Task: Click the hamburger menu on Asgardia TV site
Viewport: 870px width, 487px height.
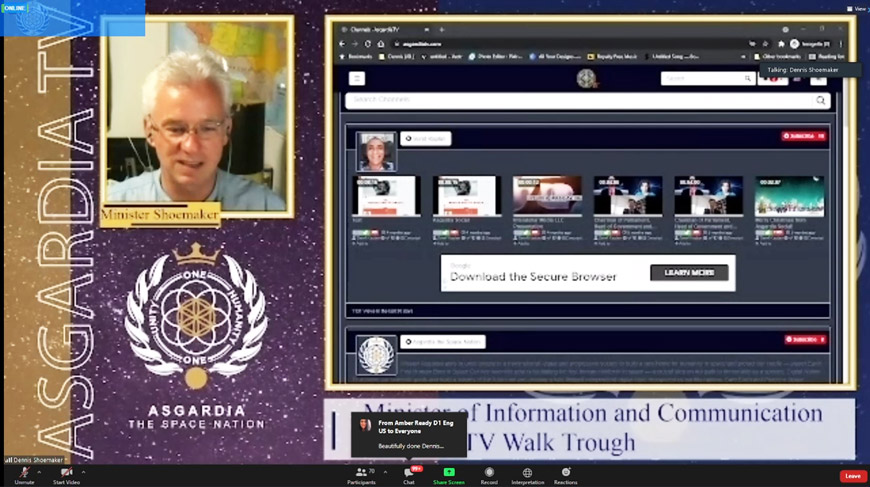Action: point(357,78)
